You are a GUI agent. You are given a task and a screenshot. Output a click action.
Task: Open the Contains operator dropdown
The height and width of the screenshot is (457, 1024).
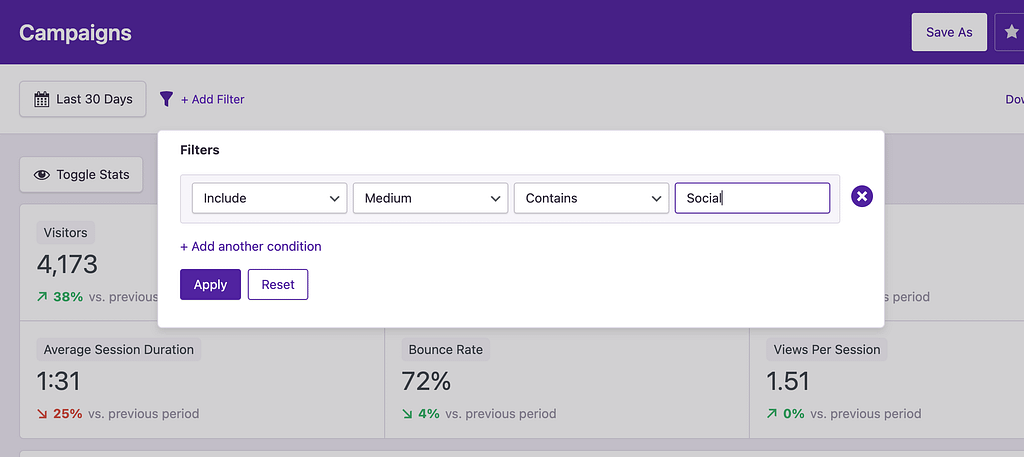click(x=591, y=198)
